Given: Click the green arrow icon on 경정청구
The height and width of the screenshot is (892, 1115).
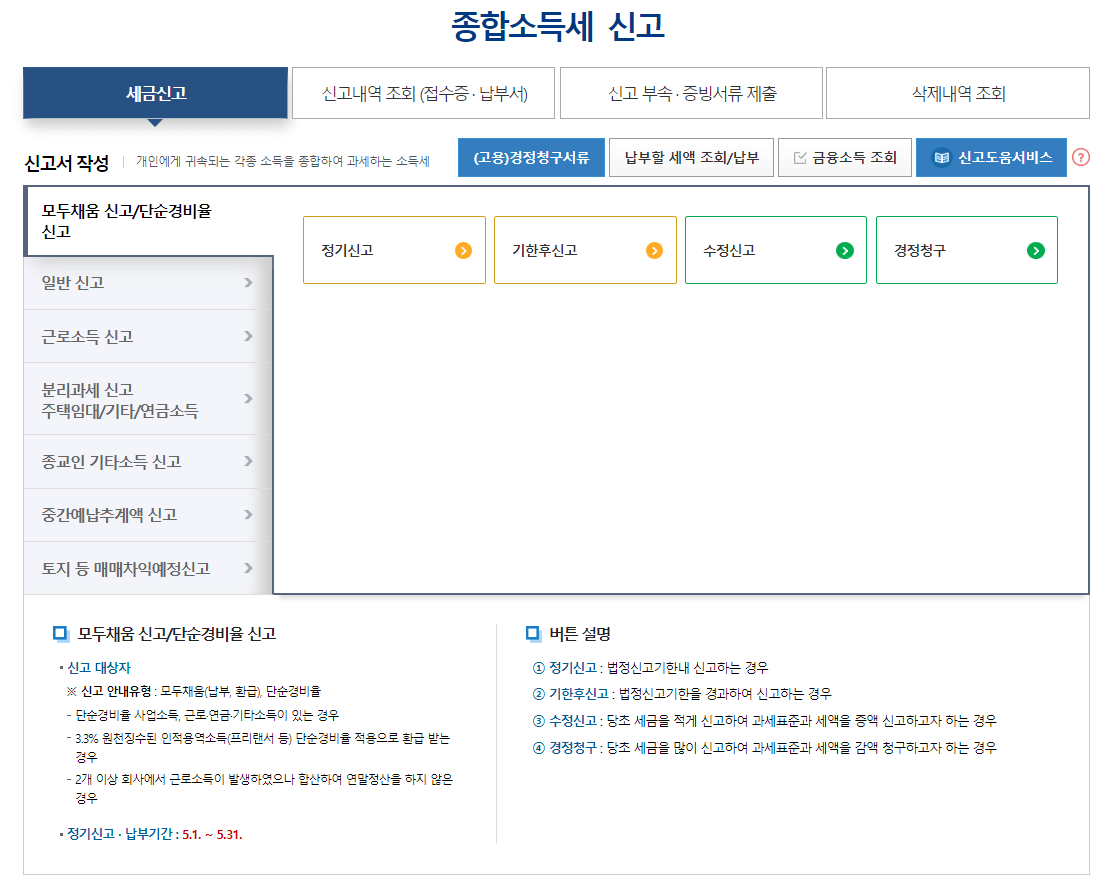Looking at the screenshot, I should [1036, 250].
